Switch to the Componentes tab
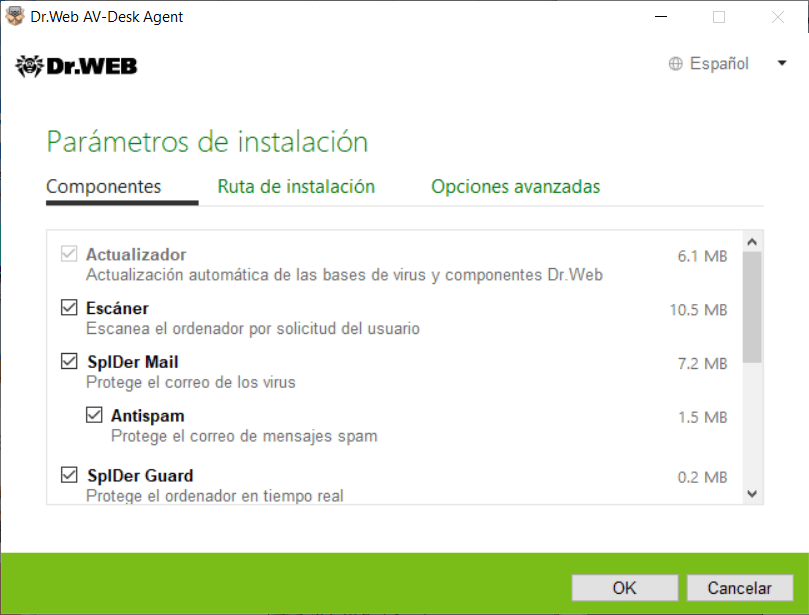Screen dimensions: 809x615 click(x=104, y=186)
